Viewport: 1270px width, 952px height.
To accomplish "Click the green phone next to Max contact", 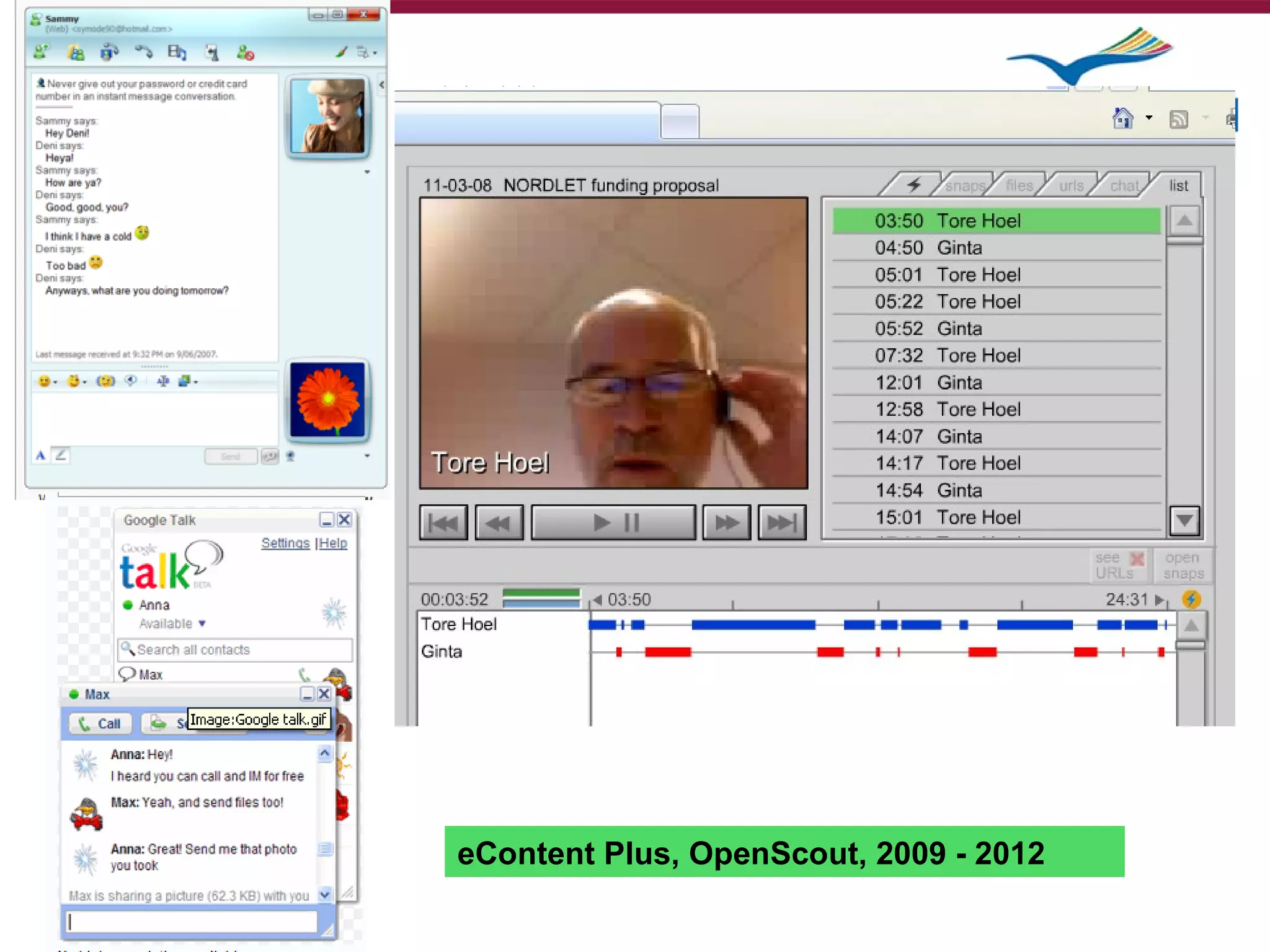I will (x=304, y=674).
